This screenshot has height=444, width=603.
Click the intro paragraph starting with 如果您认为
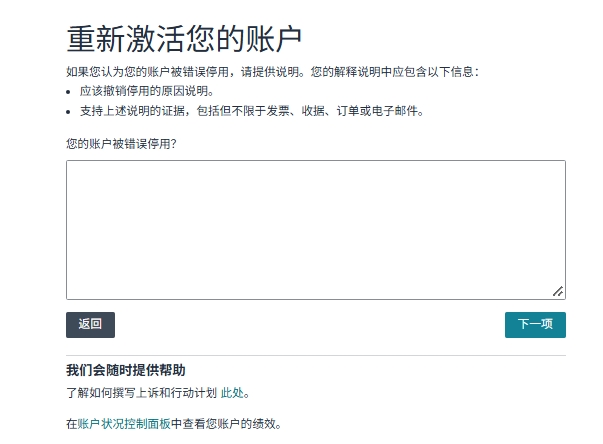pyautogui.click(x=272, y=72)
